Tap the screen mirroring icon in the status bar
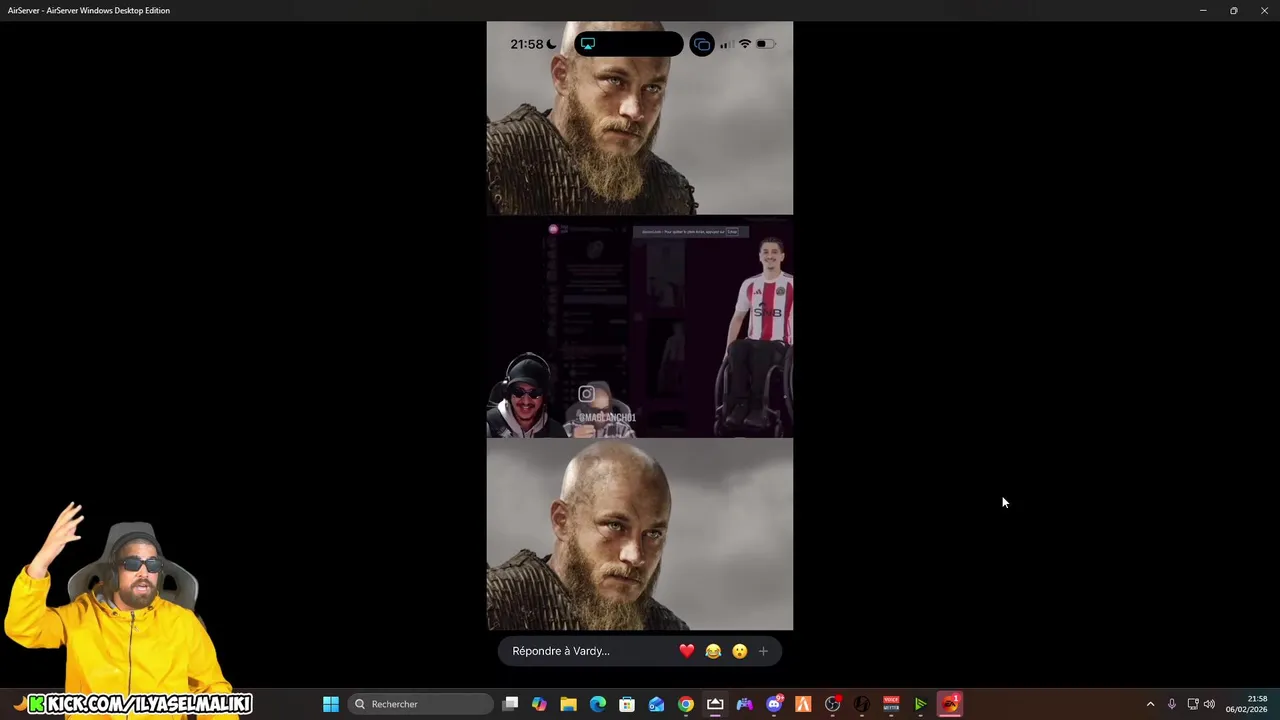Viewport: 1280px width, 720px height. 702,44
